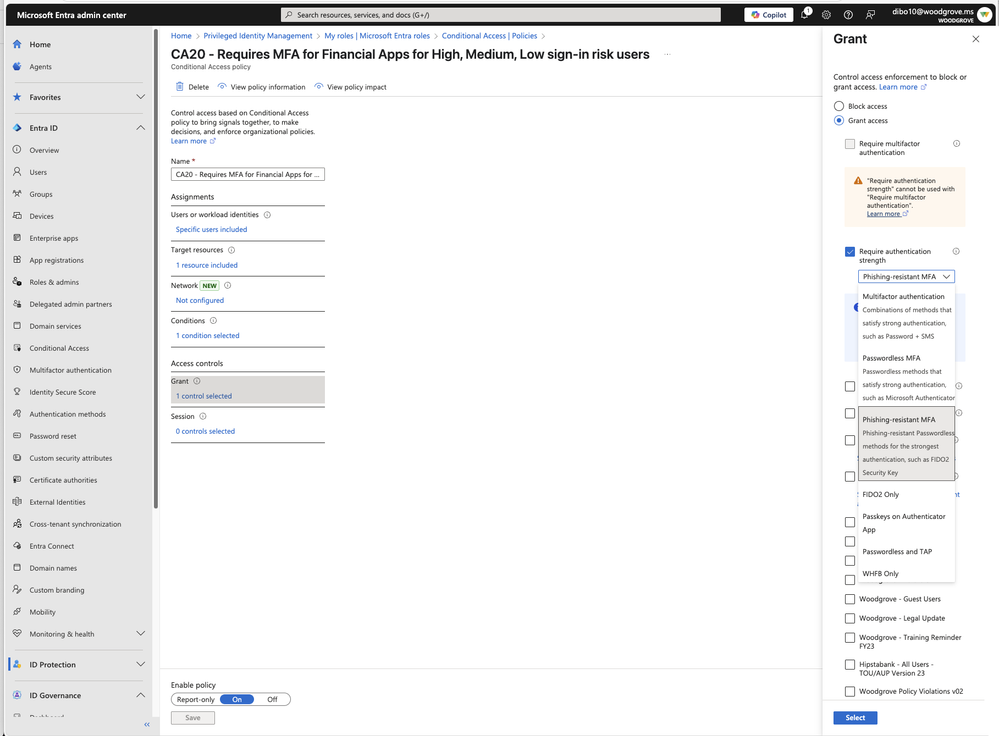The width and height of the screenshot is (999, 736).
Task: Click the Entra Connect icon
Action: [x=17, y=546]
